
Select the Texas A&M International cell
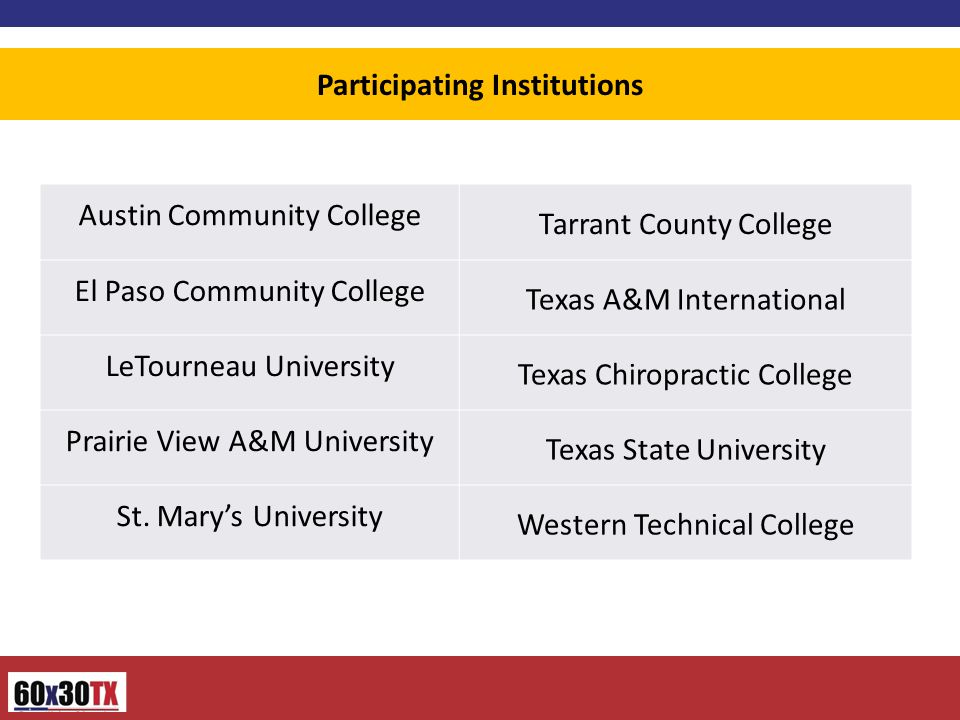coord(685,298)
